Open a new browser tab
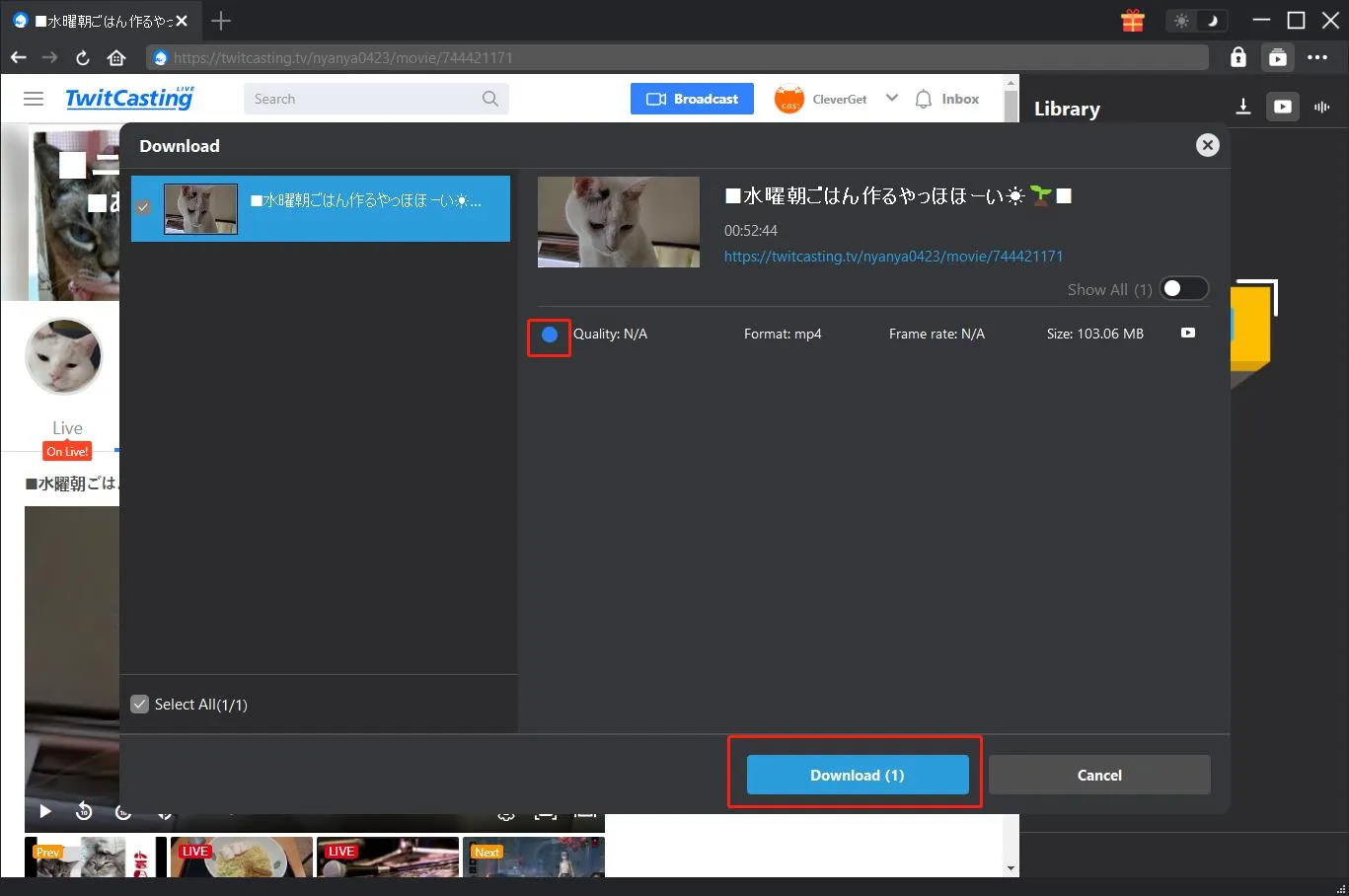 click(221, 21)
